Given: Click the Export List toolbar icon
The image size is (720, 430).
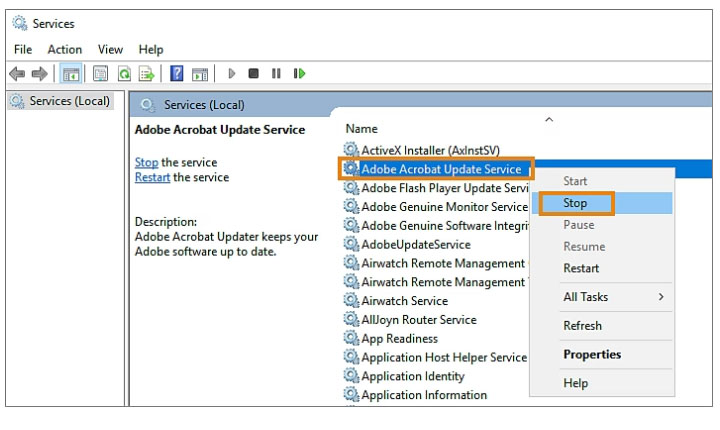Looking at the screenshot, I should (146, 74).
